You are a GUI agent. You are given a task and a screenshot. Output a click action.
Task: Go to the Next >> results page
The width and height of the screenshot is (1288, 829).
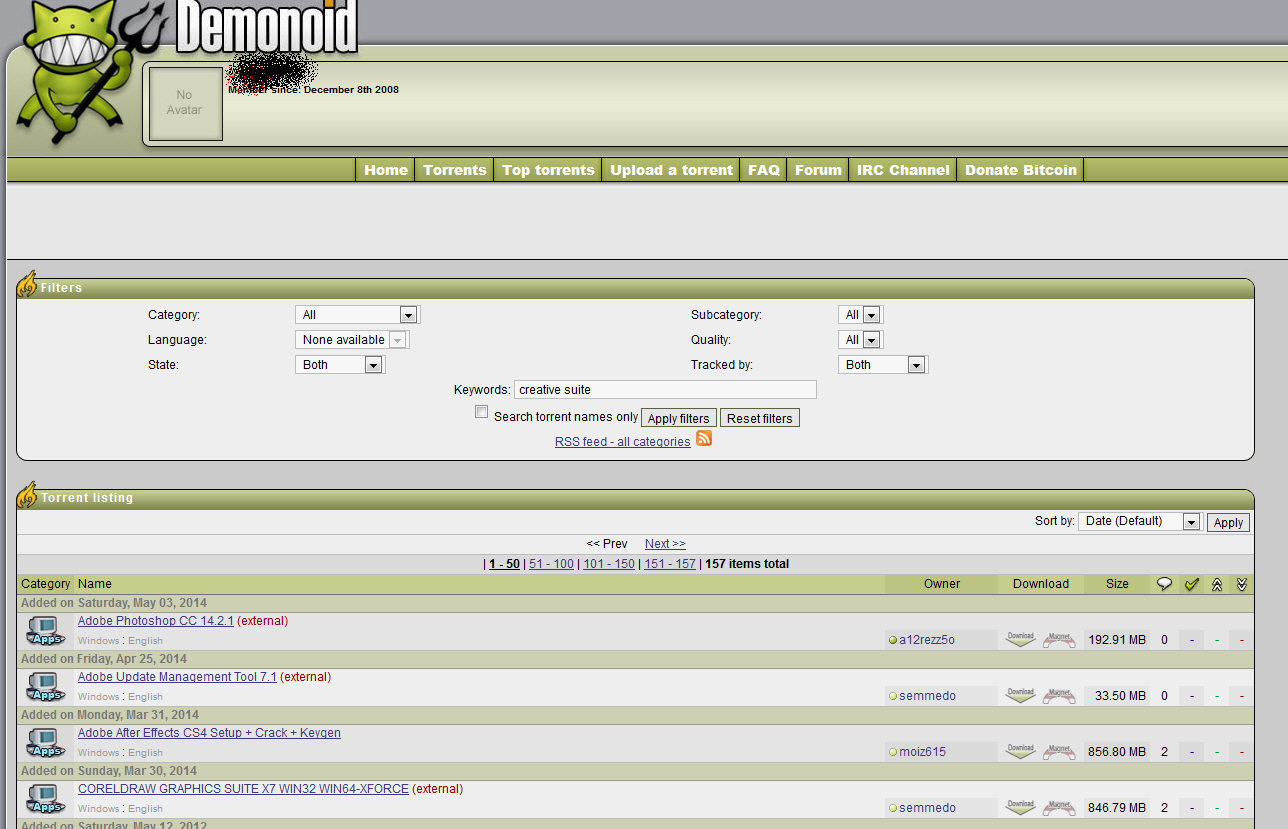[665, 544]
